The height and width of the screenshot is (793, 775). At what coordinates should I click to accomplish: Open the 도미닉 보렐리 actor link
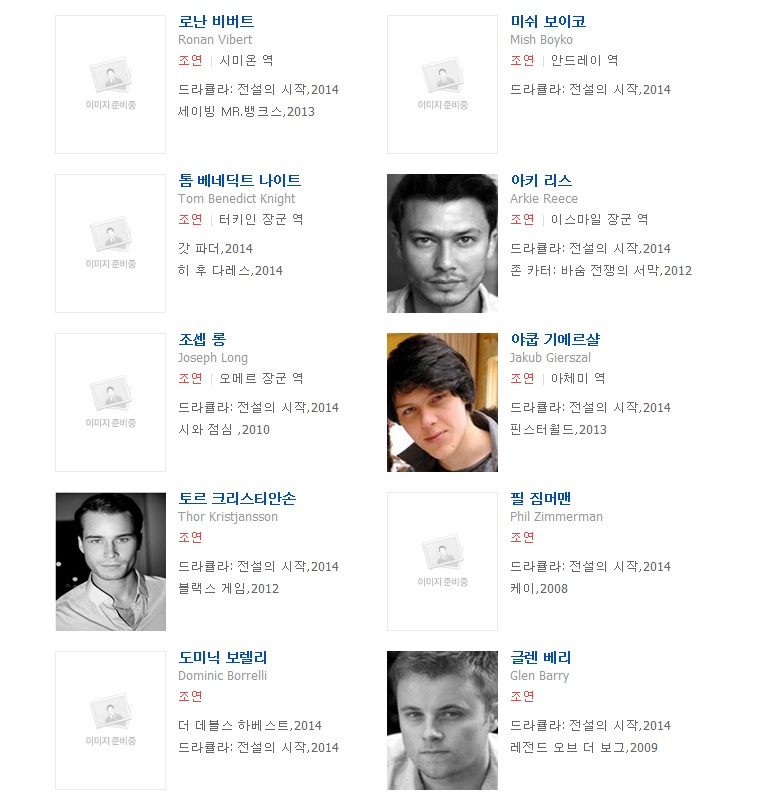click(223, 657)
